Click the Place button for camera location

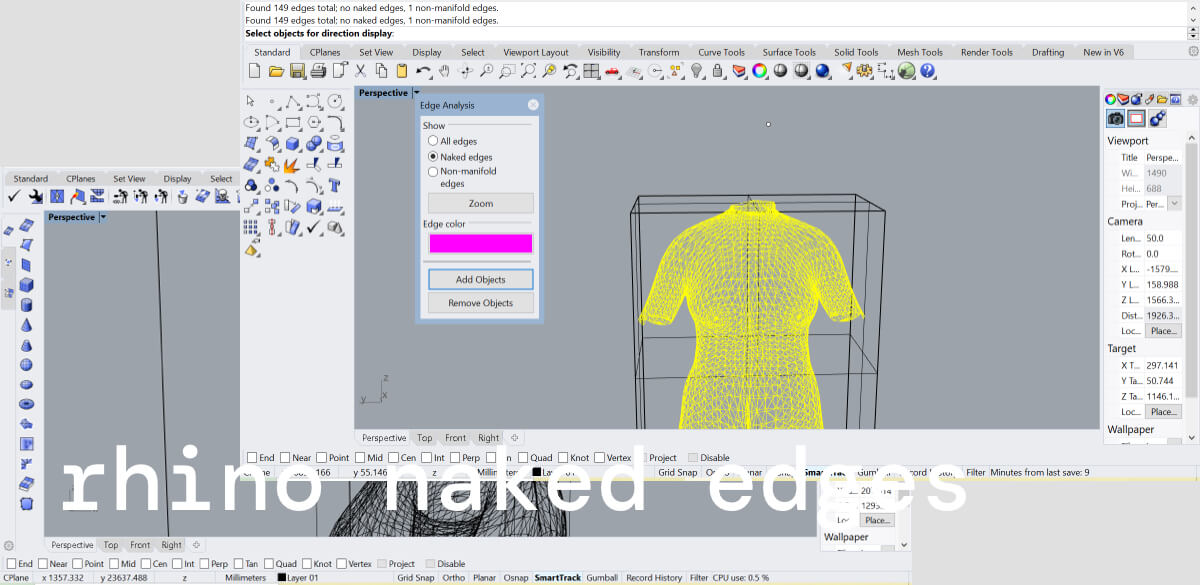[1163, 331]
